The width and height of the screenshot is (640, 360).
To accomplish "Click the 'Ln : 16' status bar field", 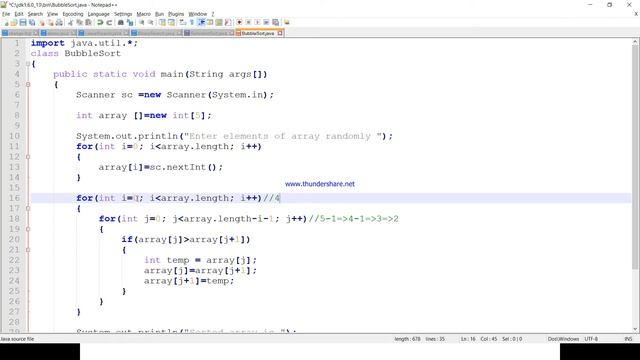I will pos(468,339).
